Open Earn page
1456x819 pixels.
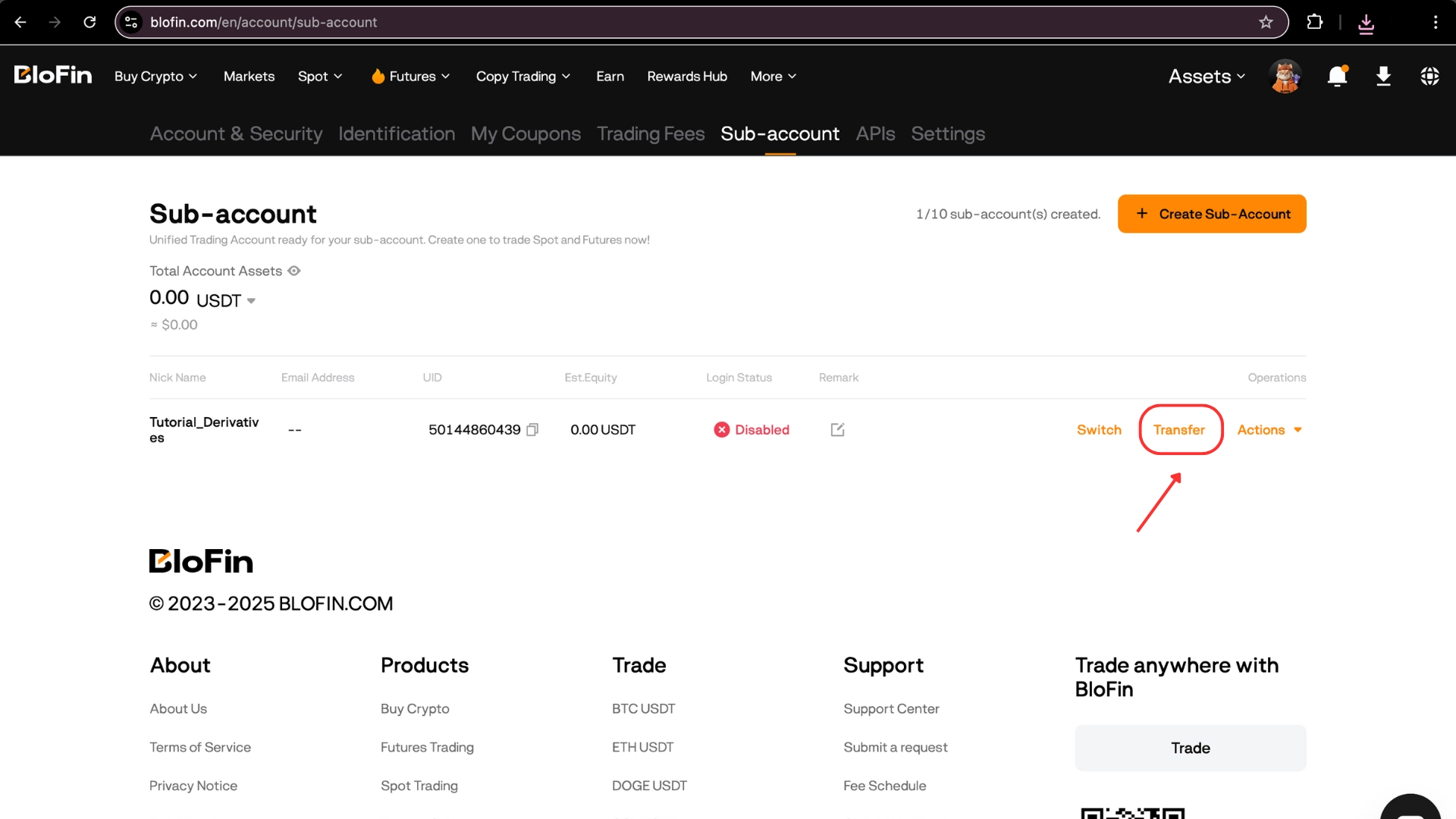pyautogui.click(x=610, y=77)
